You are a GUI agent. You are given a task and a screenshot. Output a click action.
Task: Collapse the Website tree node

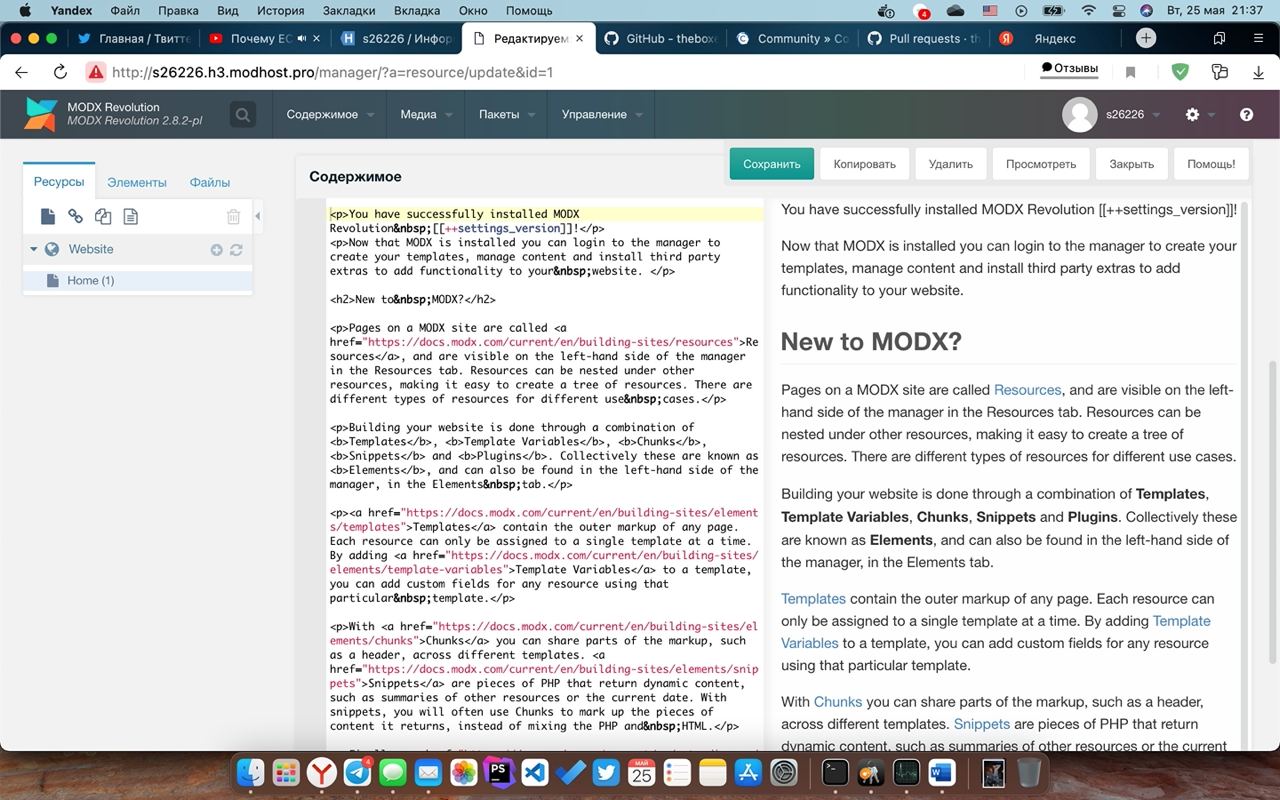[33, 250]
